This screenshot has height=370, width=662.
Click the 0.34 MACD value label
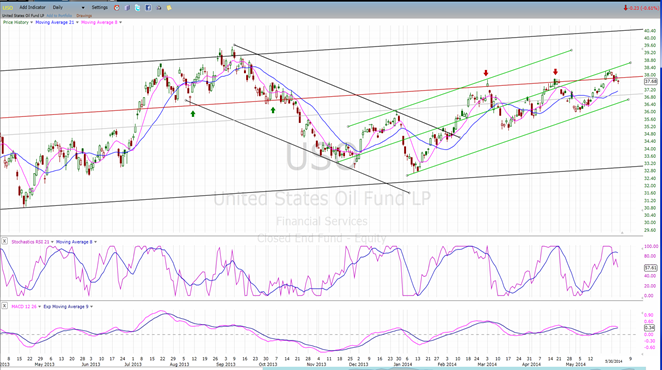pos(649,328)
